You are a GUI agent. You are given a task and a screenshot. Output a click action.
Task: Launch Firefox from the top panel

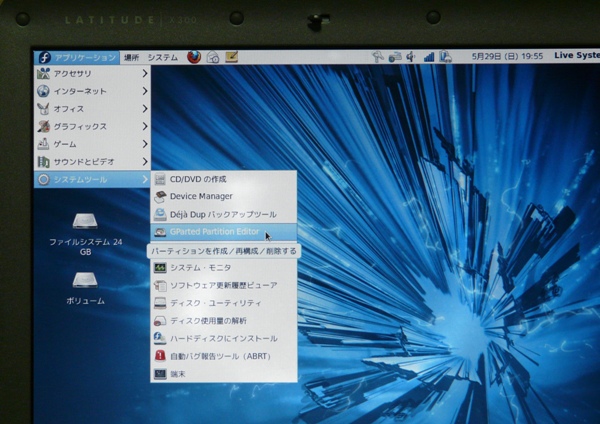point(193,57)
